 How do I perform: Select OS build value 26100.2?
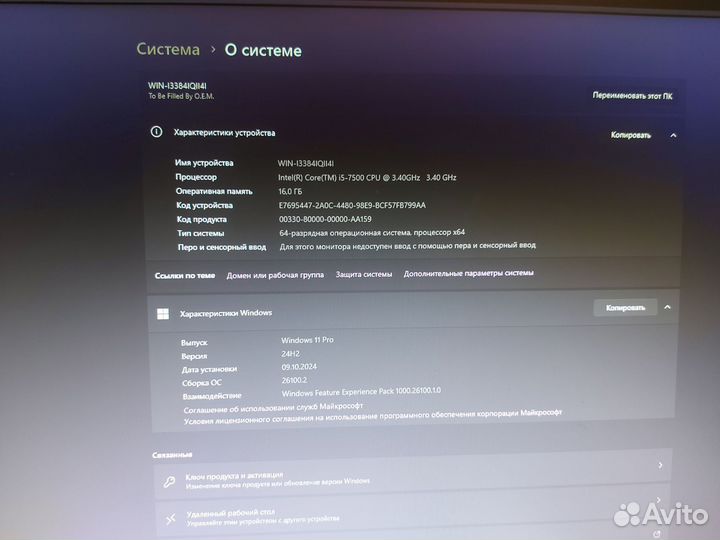[x=294, y=380]
